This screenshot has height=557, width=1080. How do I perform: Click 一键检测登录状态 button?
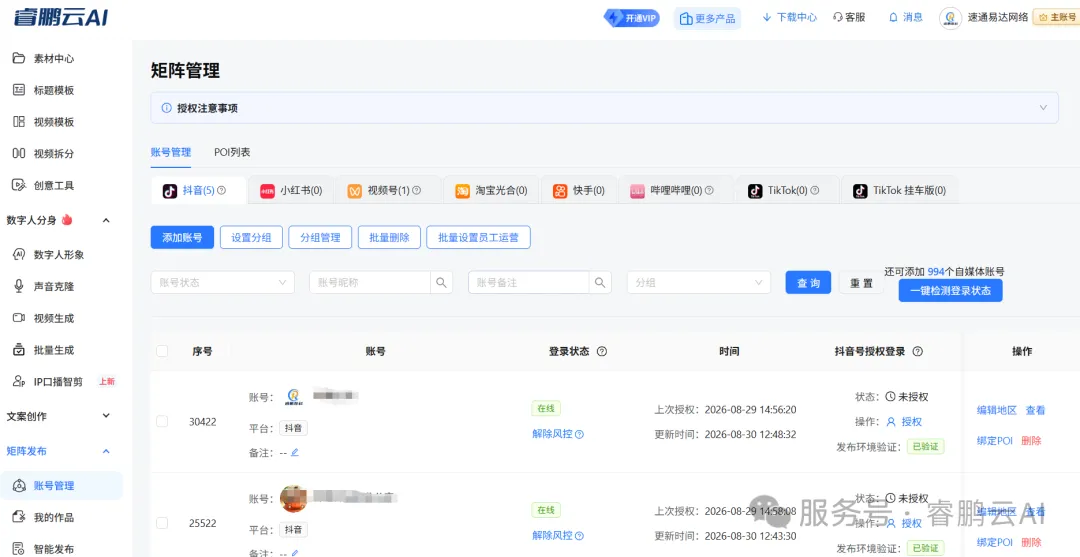tap(951, 291)
